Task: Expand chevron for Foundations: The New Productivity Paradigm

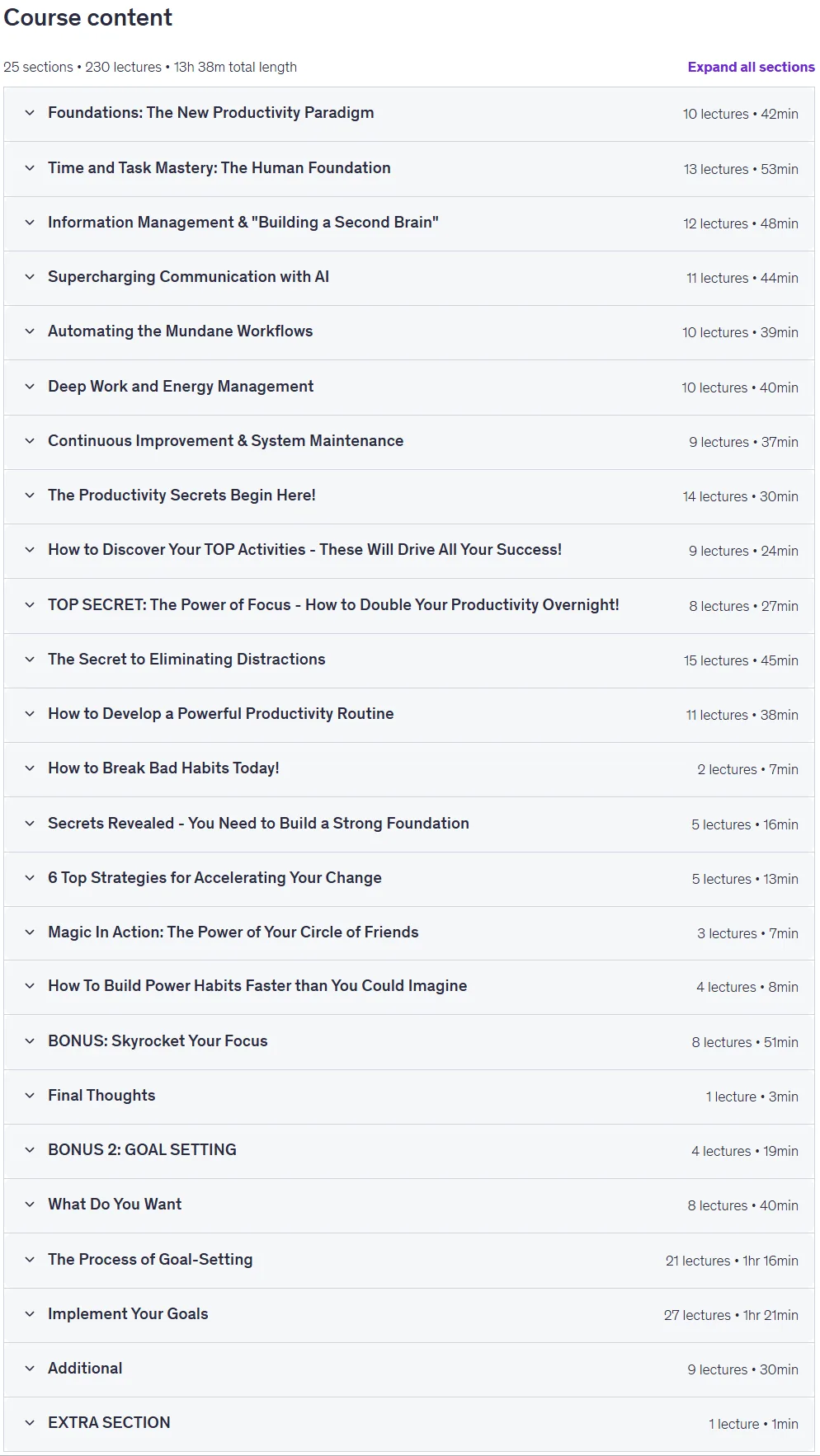Action: [x=30, y=113]
